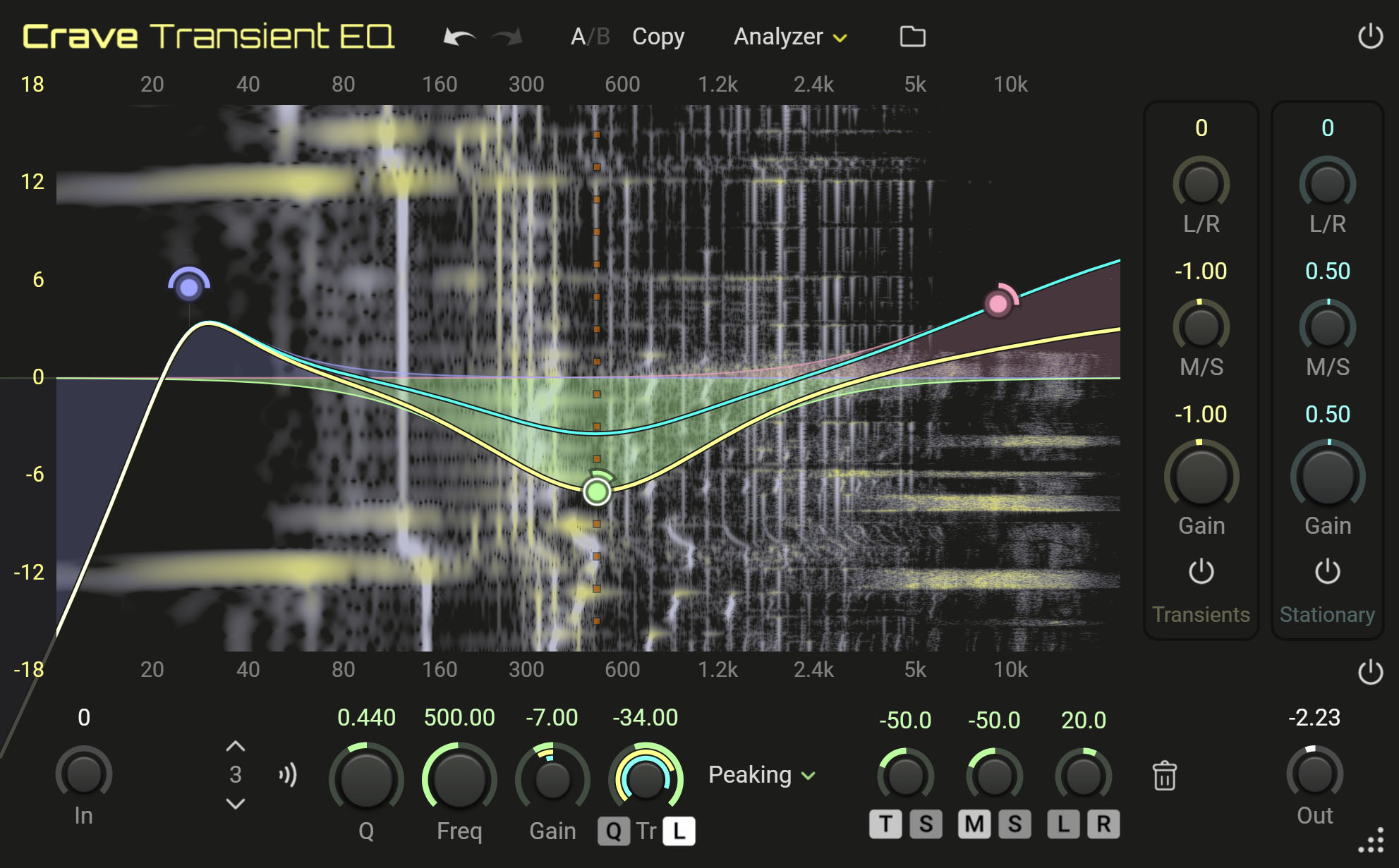Select next band with down chevron
Screen dimensions: 1399x868
pos(236,804)
